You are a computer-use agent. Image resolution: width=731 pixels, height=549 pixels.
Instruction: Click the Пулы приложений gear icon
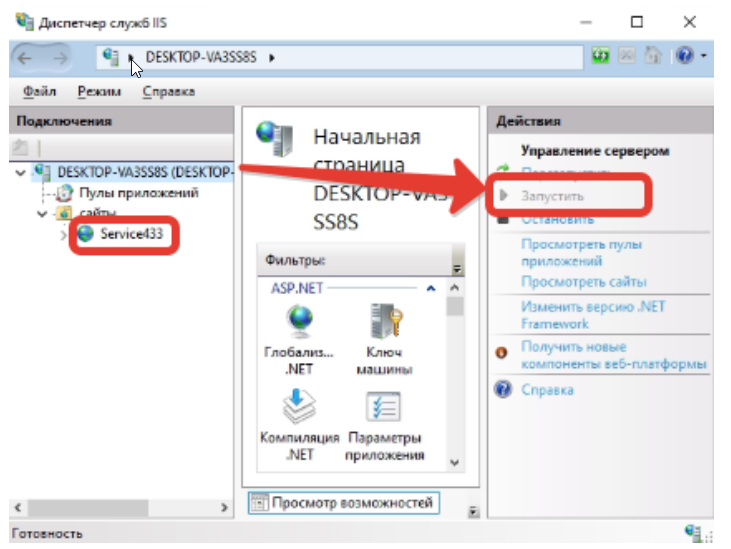pyautogui.click(x=65, y=193)
